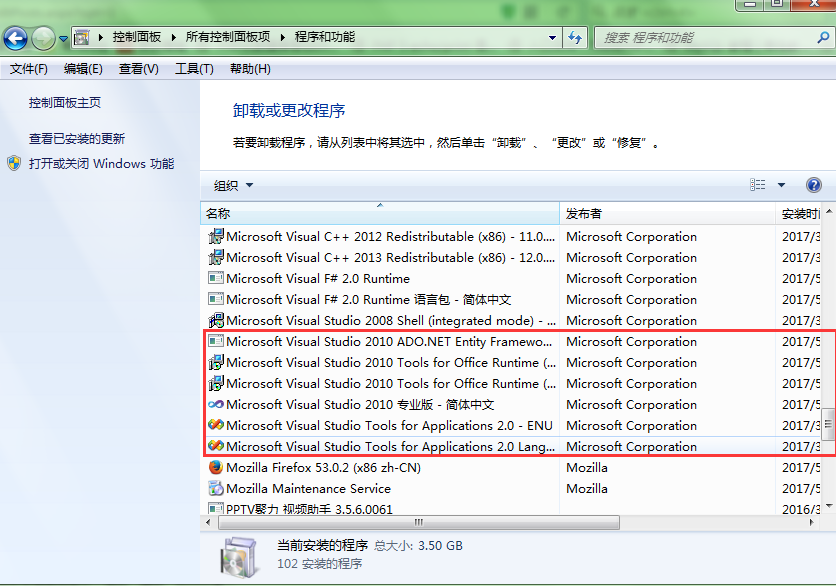Image resolution: width=836 pixels, height=586 pixels.
Task: Select the Visual C++ 2013 Redistributable icon
Action: point(215,258)
